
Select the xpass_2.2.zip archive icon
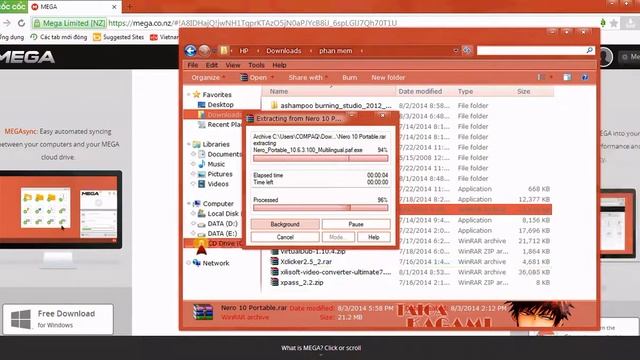(274, 282)
